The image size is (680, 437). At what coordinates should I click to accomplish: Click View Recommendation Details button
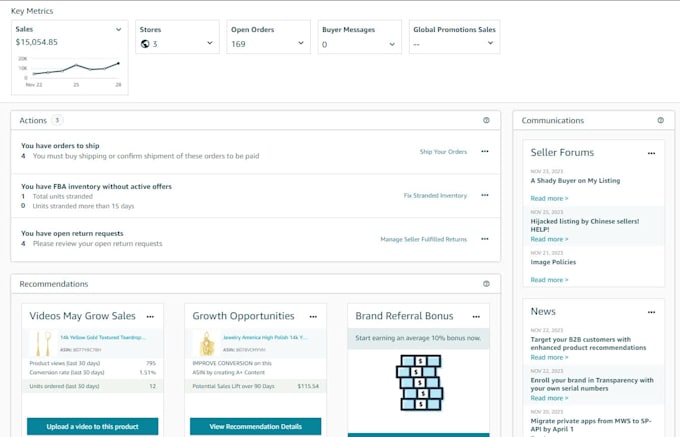[x=255, y=427]
